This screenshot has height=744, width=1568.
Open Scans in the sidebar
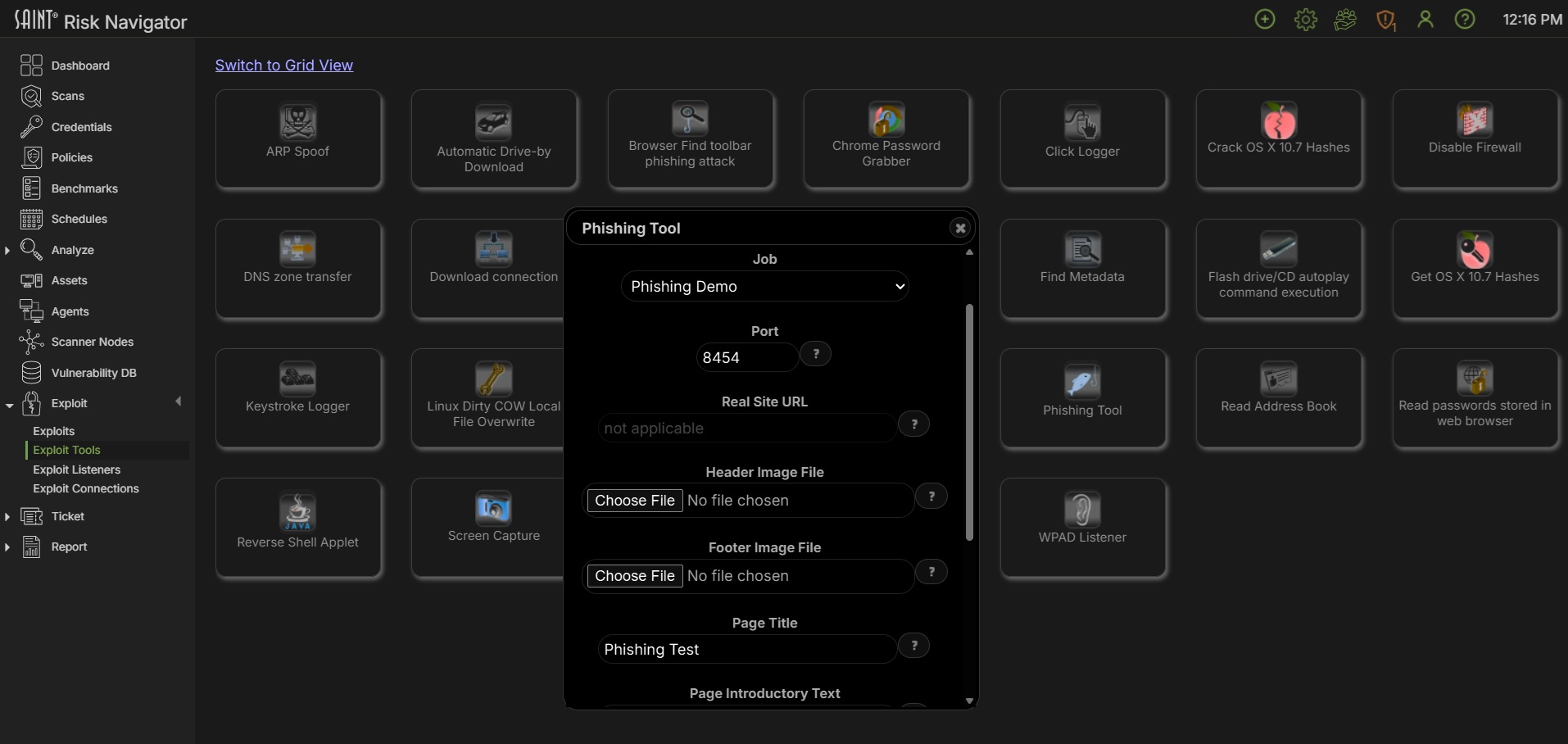[68, 96]
